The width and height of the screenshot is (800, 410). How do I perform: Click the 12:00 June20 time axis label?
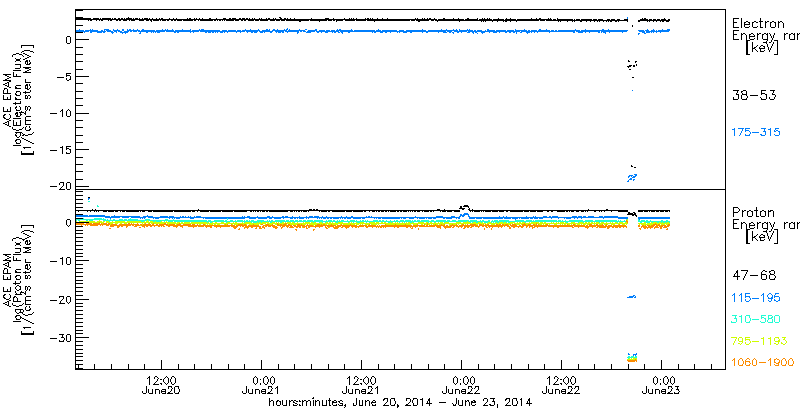pos(161,385)
